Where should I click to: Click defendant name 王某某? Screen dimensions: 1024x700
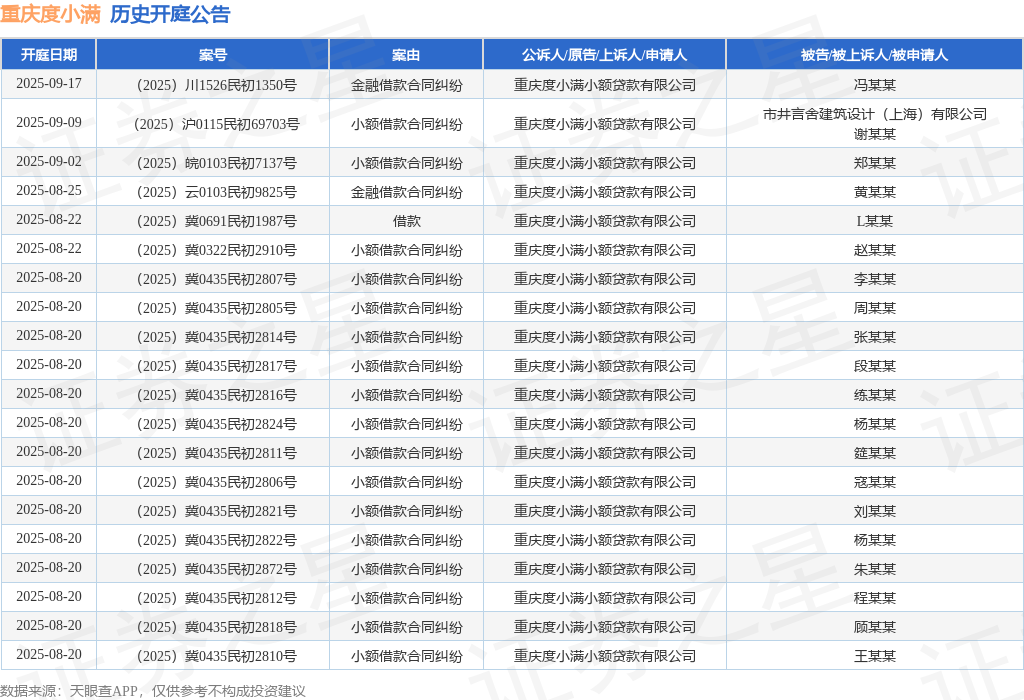pyautogui.click(x=874, y=656)
